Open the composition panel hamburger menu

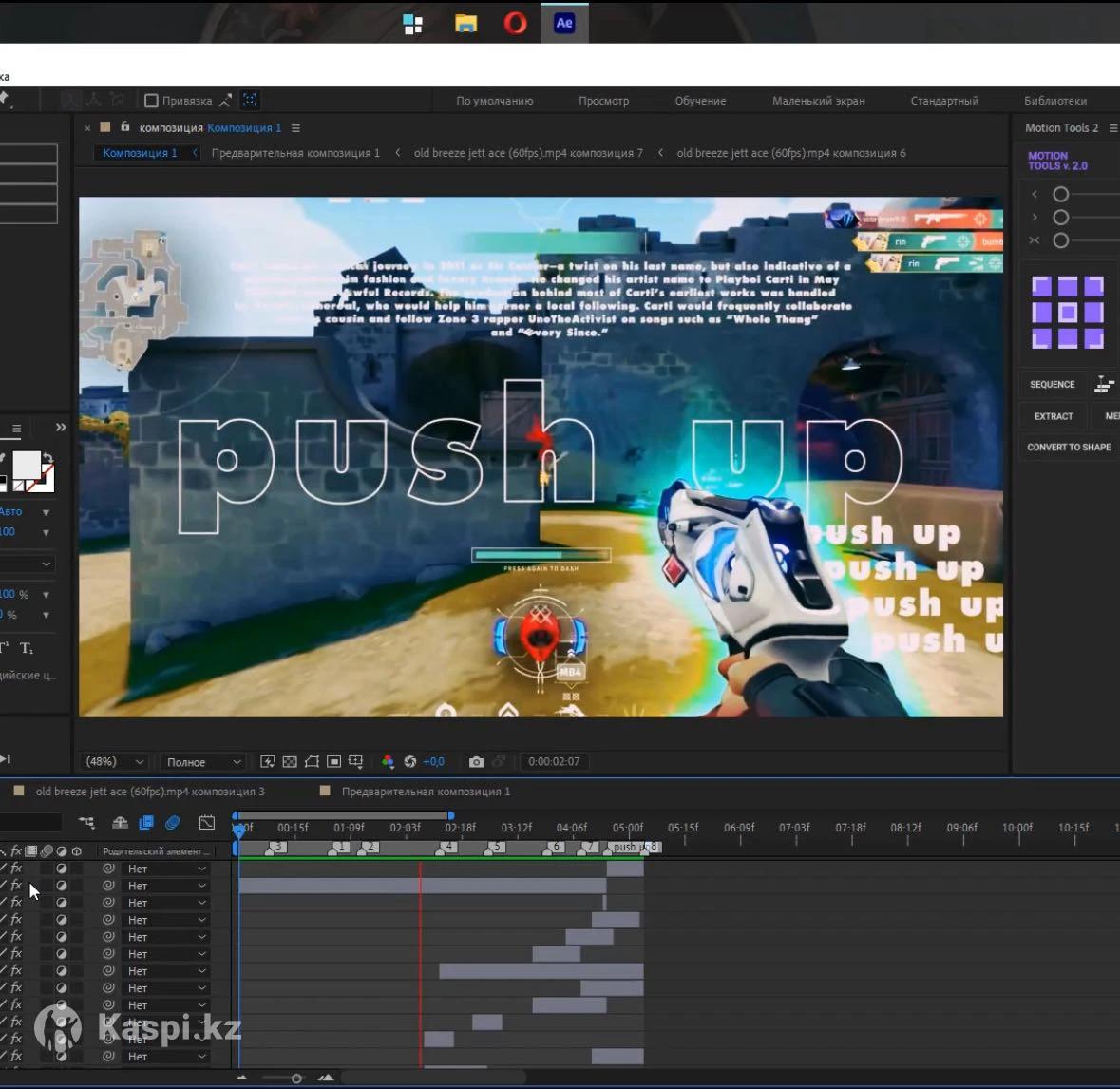coord(295,128)
